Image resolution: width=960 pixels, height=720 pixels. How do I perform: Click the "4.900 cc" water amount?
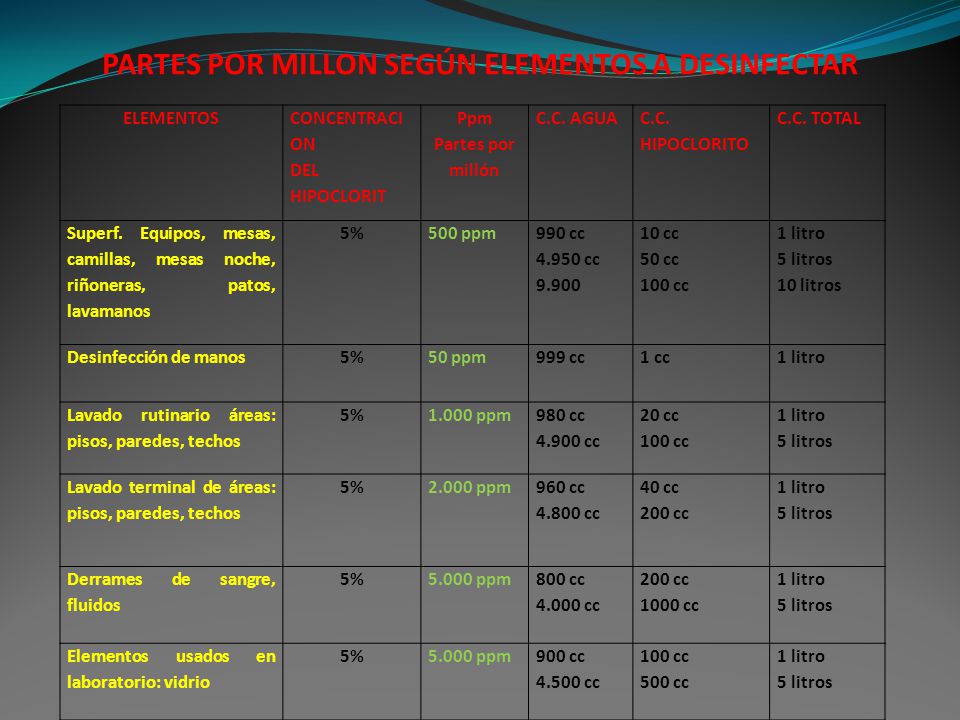click(x=568, y=441)
